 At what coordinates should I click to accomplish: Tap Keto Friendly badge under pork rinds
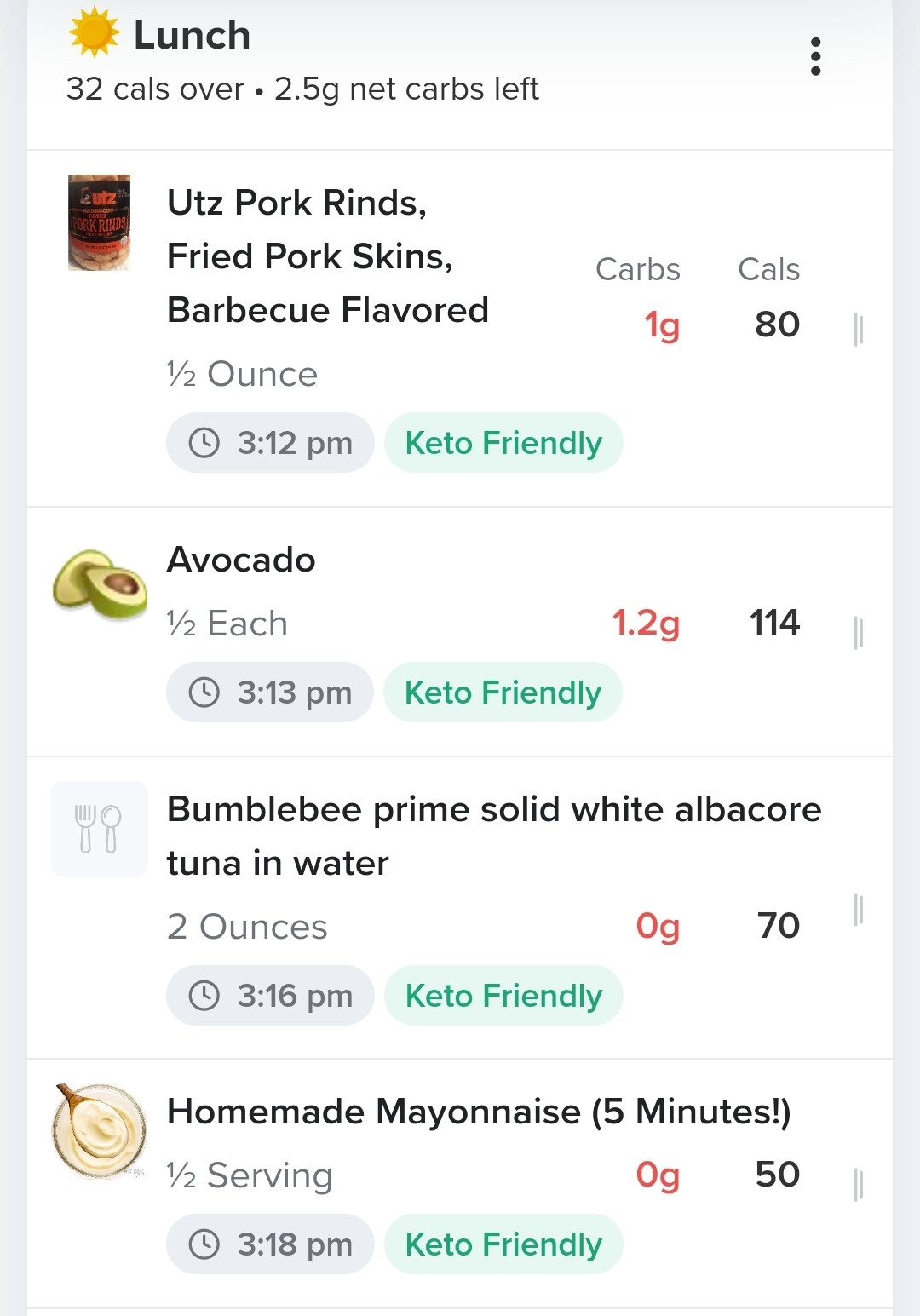point(503,443)
